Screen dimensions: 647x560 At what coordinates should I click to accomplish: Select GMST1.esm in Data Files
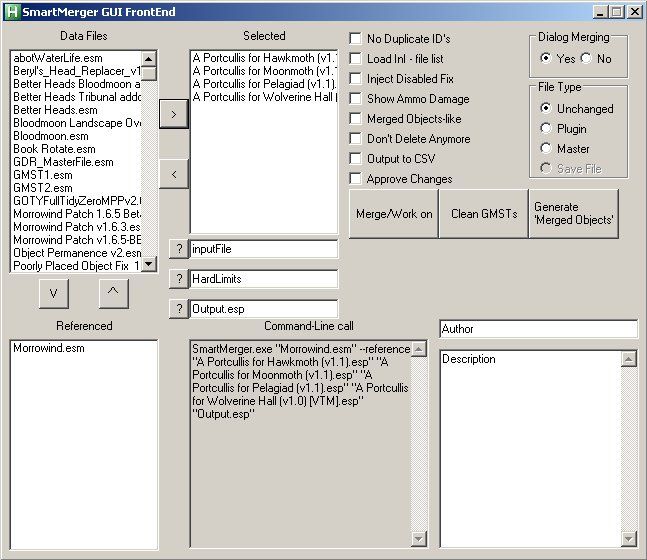(x=77, y=175)
